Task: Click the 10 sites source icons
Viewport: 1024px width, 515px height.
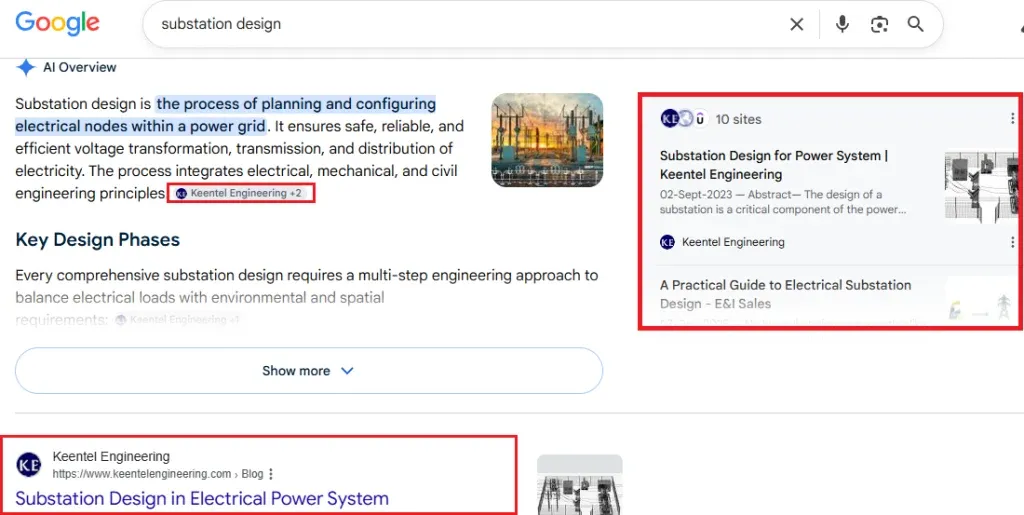Action: pos(684,119)
